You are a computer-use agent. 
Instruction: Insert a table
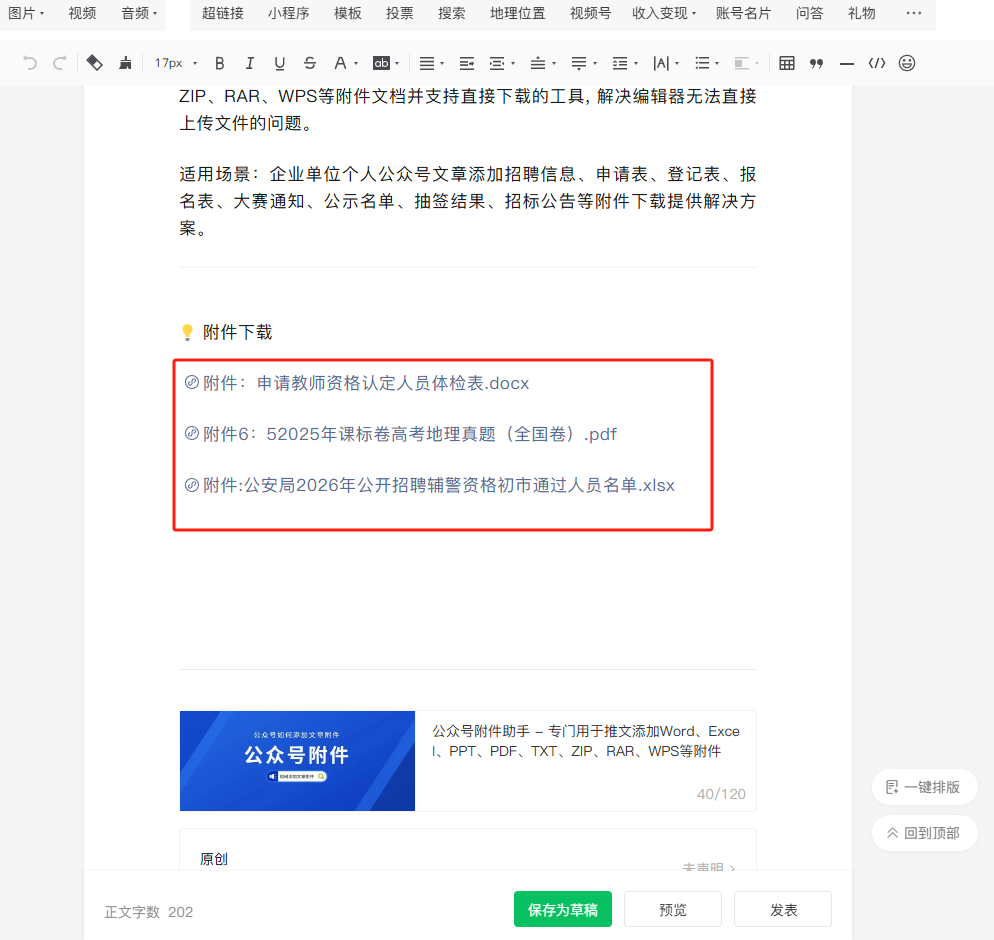(x=787, y=63)
